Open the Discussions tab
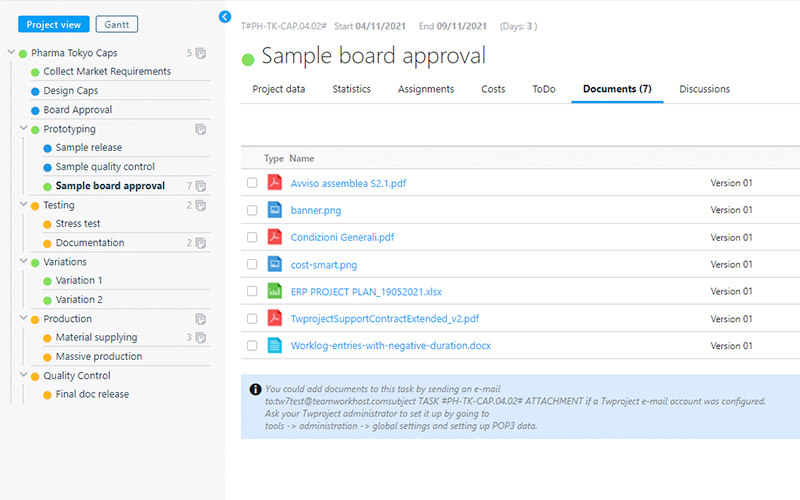Screen dimensions: 800x500 pos(704,89)
